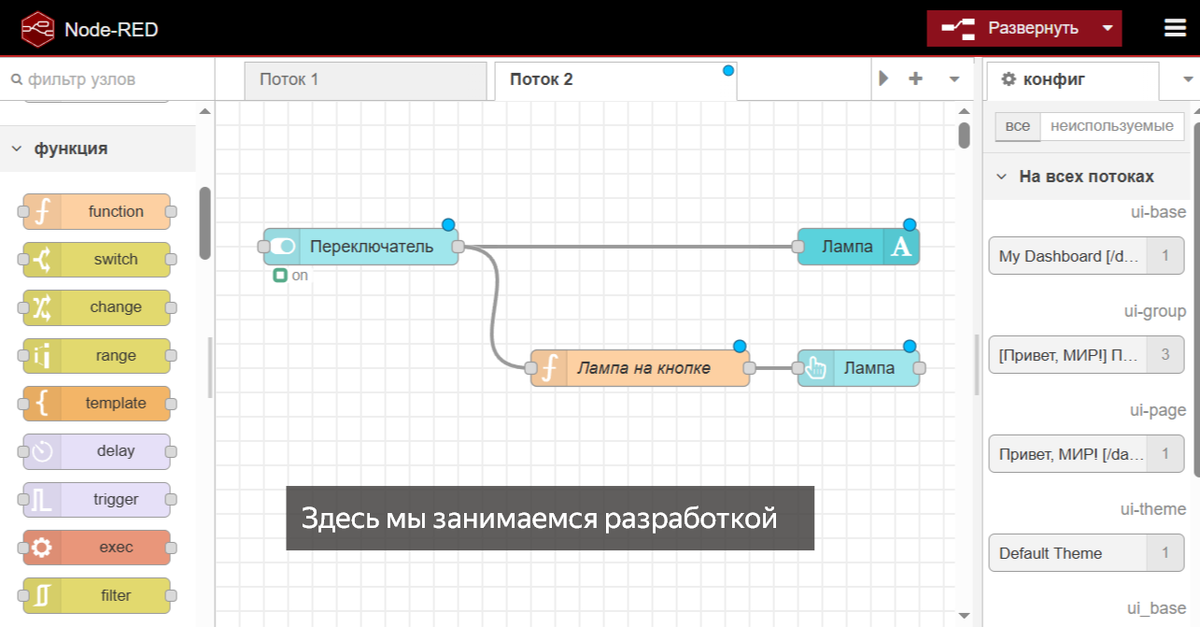Click the ui-page section label
The image size is (1200, 627).
pyautogui.click(x=1157, y=410)
